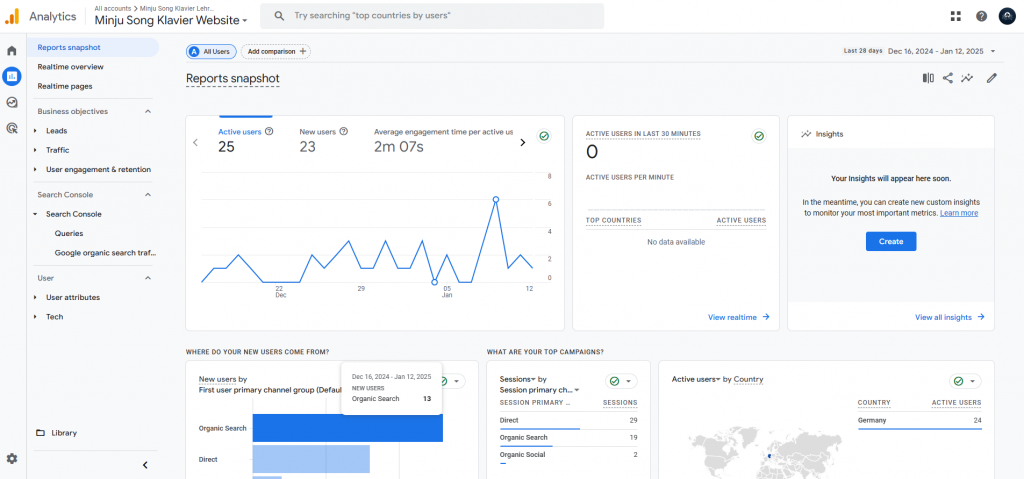Open the Advertising icon in left rail
This screenshot has width=1024, height=479.
click(x=12, y=128)
